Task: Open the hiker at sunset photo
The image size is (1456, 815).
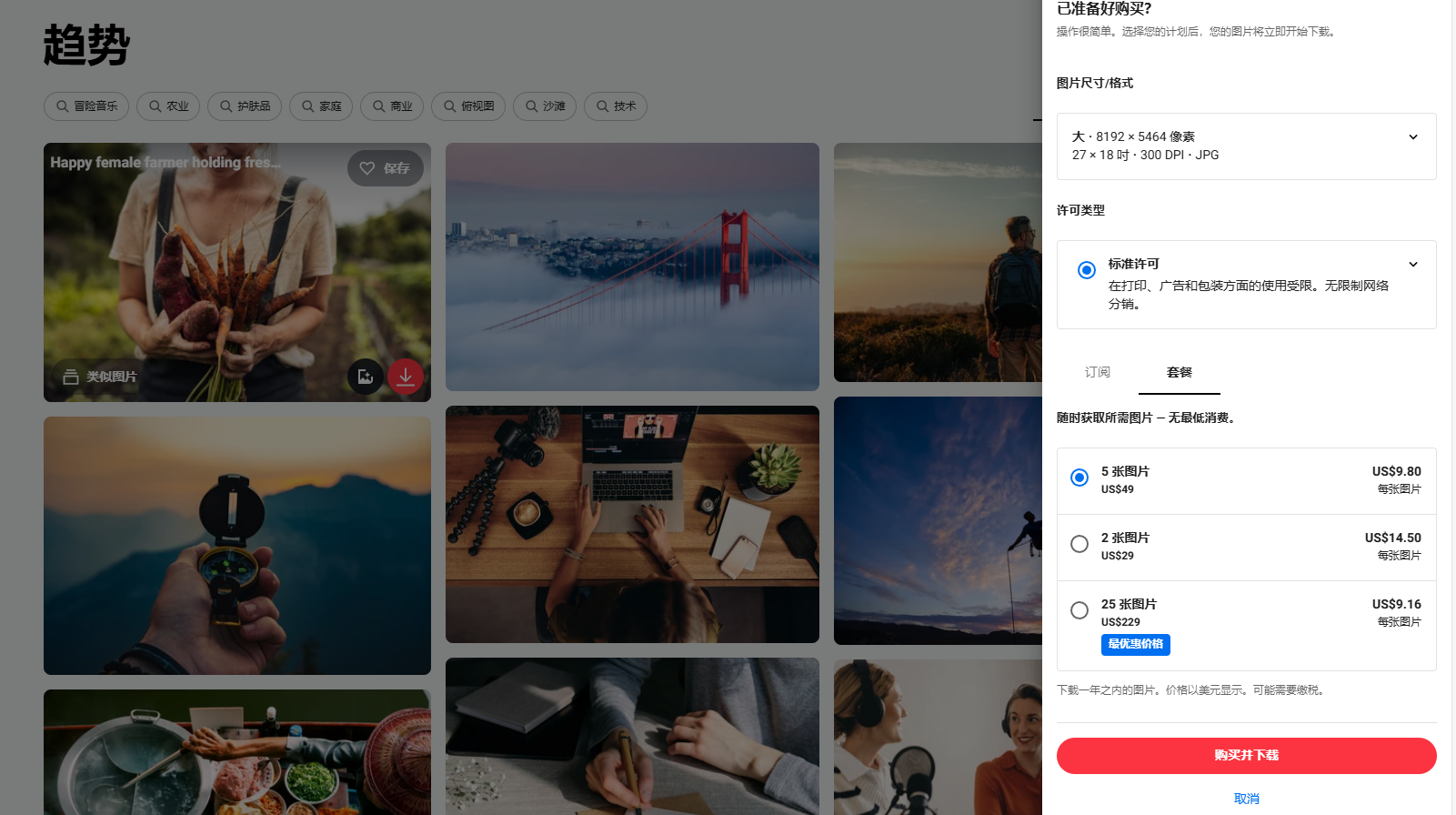Action: click(x=938, y=262)
